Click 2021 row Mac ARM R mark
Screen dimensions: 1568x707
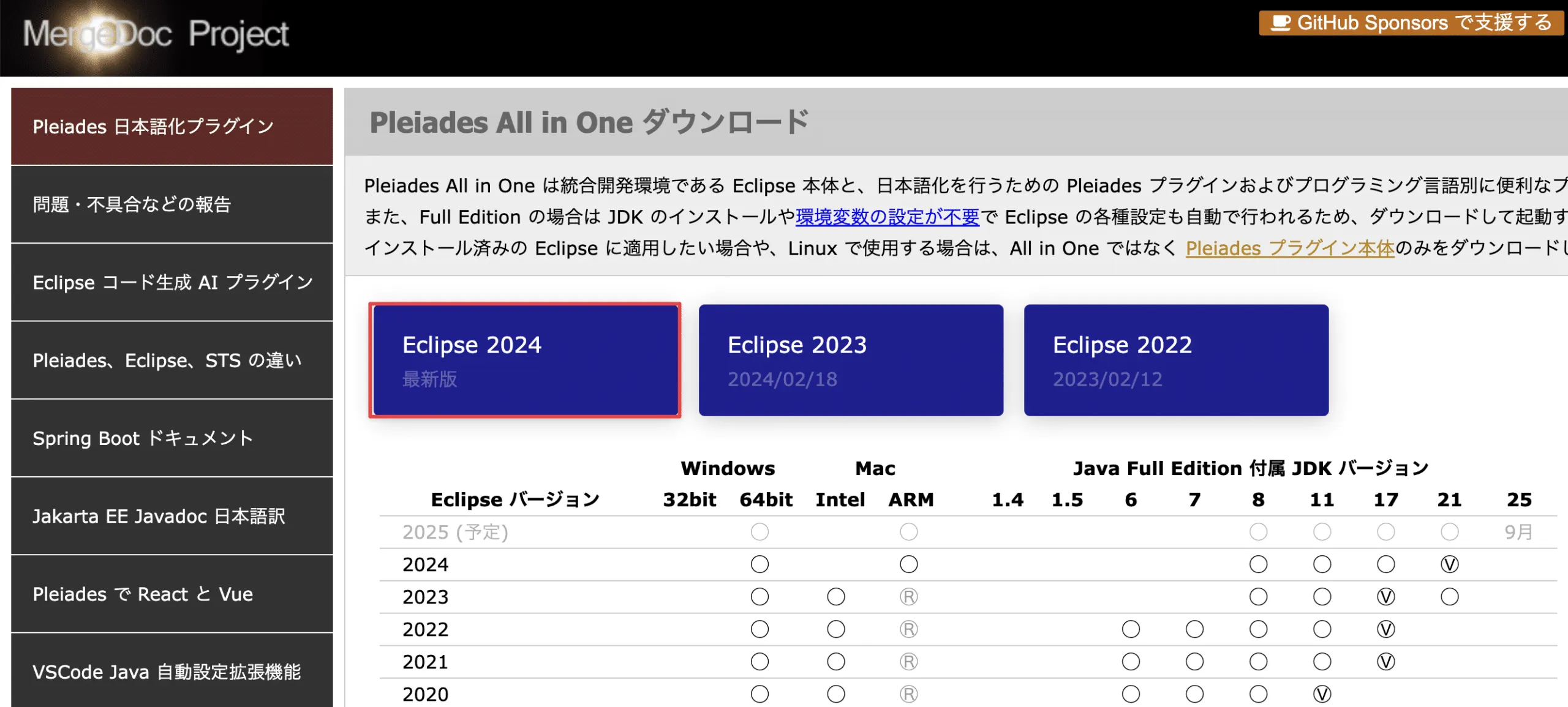coord(909,662)
